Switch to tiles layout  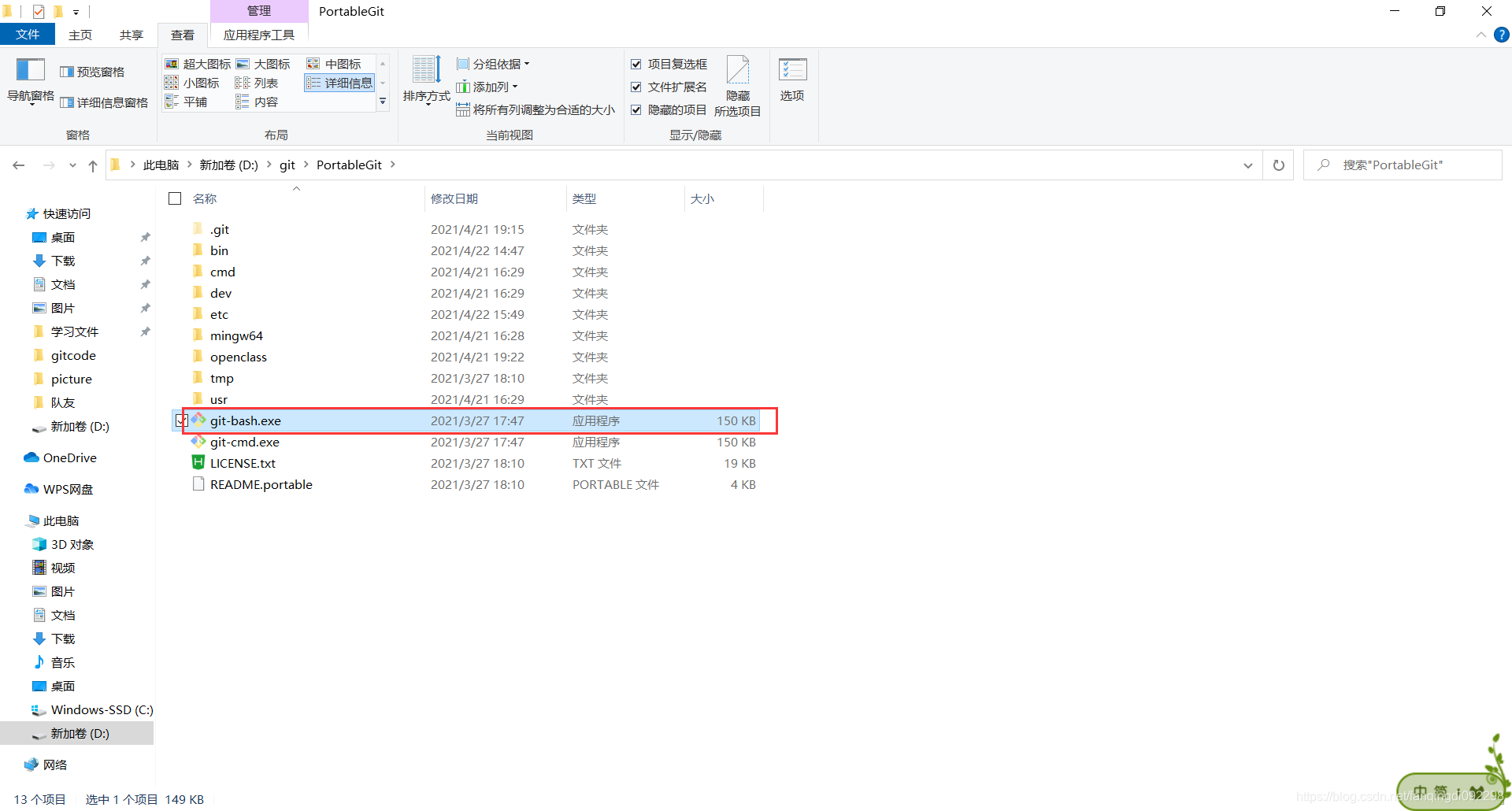(186, 102)
